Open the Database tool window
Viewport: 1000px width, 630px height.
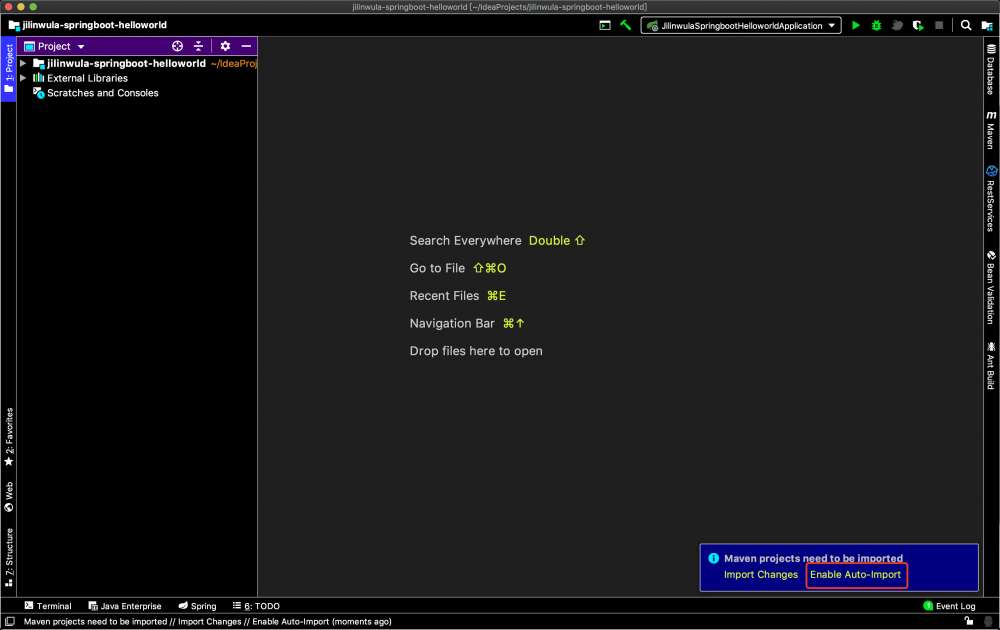tap(990, 70)
